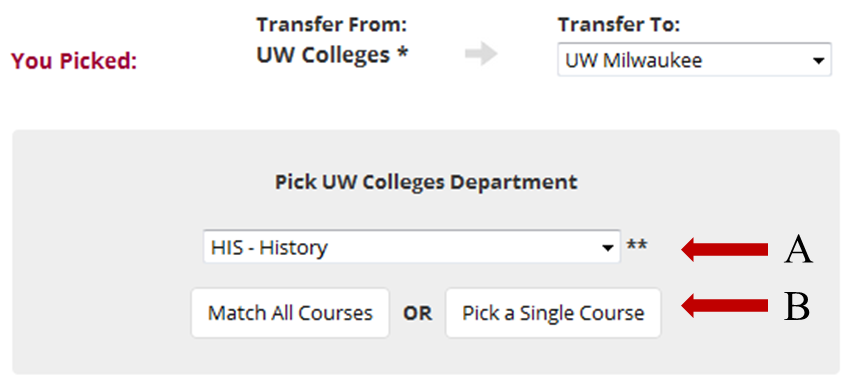The width and height of the screenshot is (849, 386).
Task: Click the Pick UW Colleges Department heading
Action: coord(426,182)
